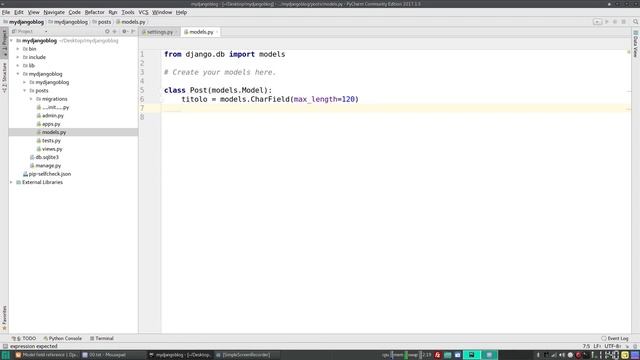Screen dimensions: 640x360
Task: Select apps.py in the project tree
Action: pyautogui.click(x=48, y=124)
